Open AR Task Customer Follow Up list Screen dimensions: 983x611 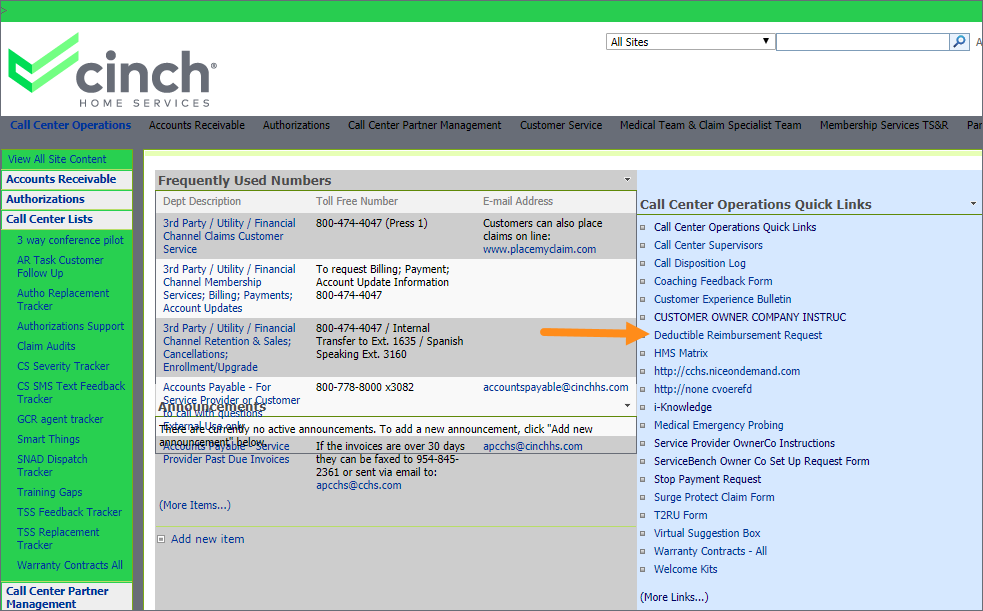[60, 266]
